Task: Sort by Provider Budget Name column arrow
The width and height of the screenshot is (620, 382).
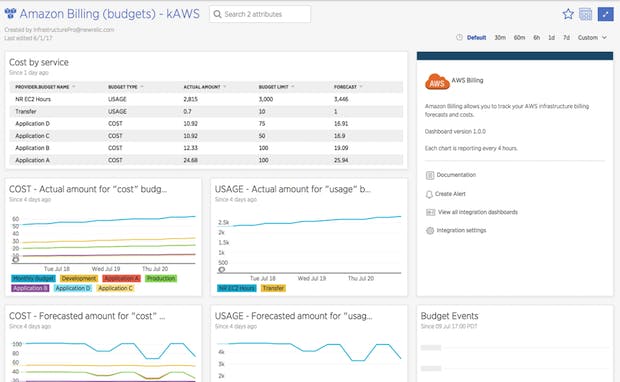Action: point(74,87)
